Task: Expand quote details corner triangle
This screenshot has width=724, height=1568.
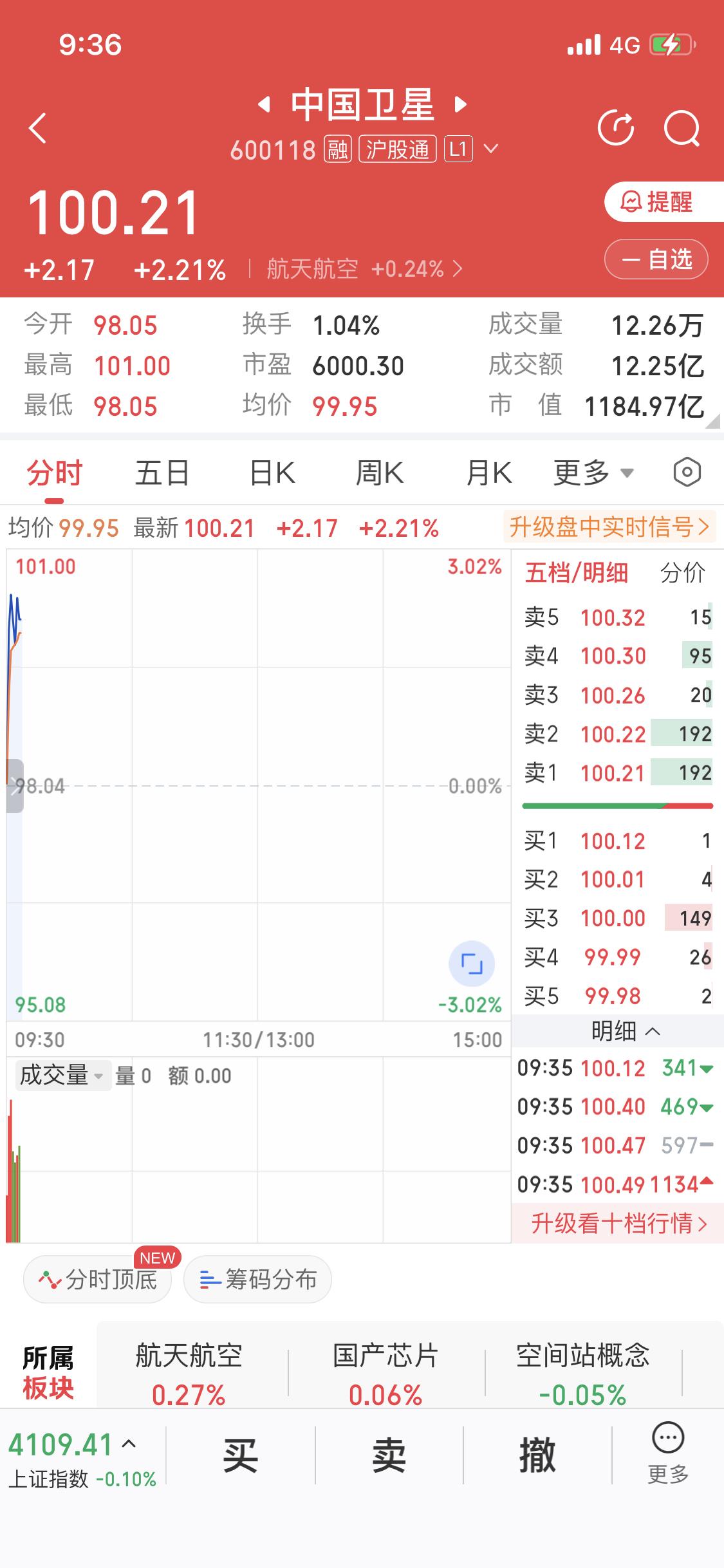Action: point(712,421)
